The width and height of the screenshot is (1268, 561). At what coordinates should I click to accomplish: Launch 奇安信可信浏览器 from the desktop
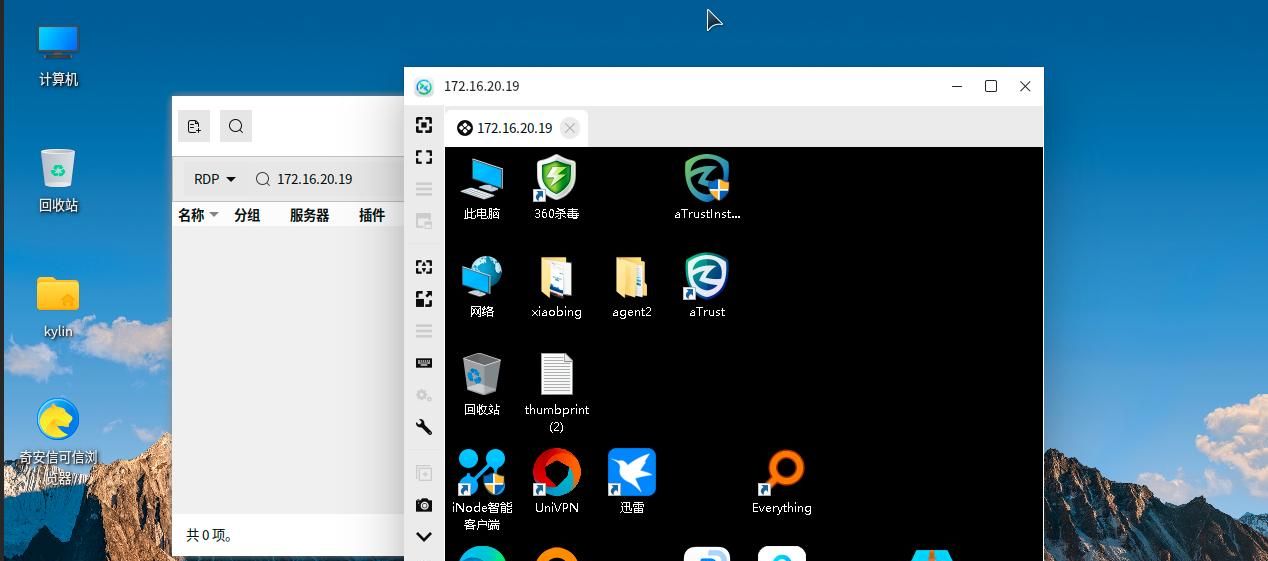(58, 442)
